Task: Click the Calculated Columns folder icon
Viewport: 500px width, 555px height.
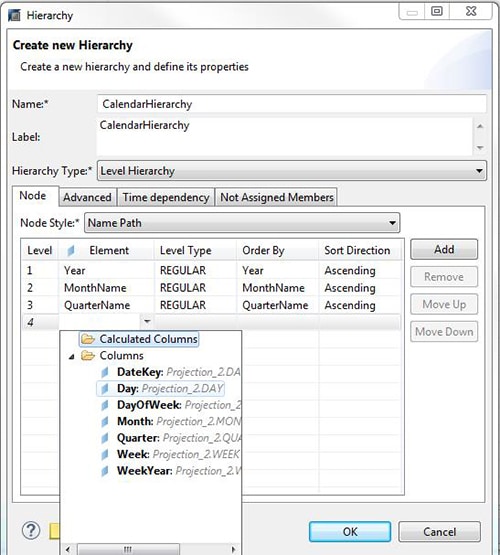Action: [x=88, y=339]
